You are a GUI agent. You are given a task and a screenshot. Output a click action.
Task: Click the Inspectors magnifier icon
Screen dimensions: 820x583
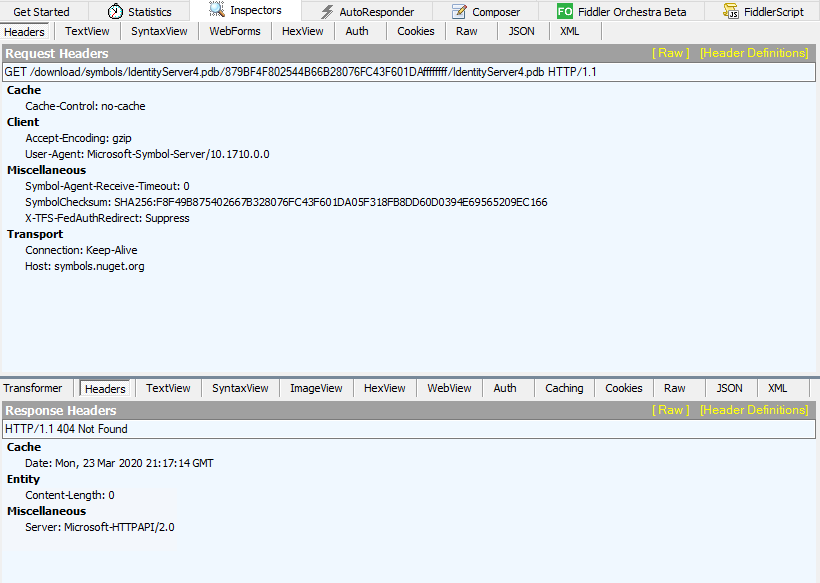pos(217,11)
